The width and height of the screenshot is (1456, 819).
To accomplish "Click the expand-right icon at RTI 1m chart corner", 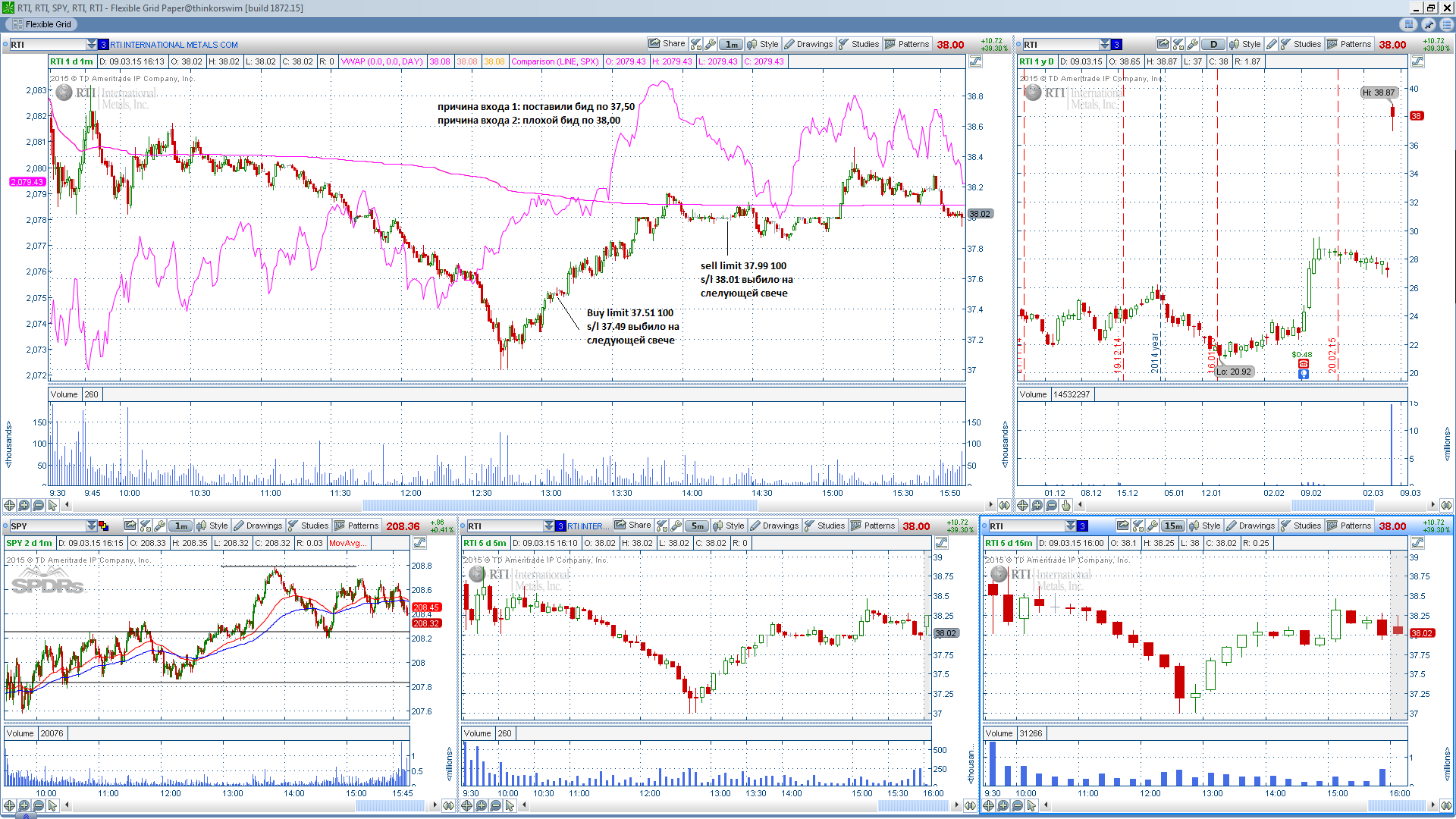I will coord(1004,505).
